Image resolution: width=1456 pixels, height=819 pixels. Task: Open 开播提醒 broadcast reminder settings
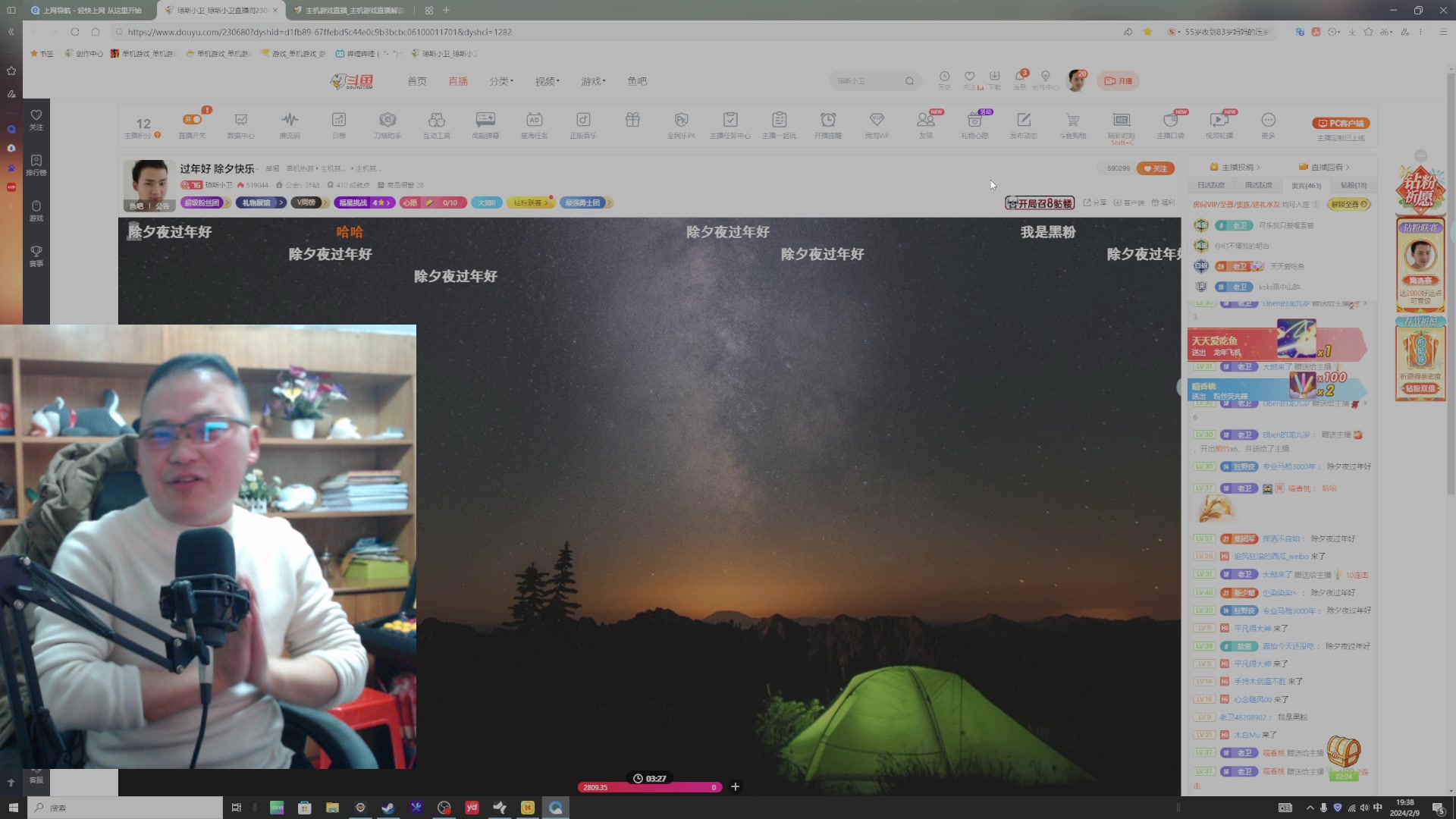tap(828, 124)
